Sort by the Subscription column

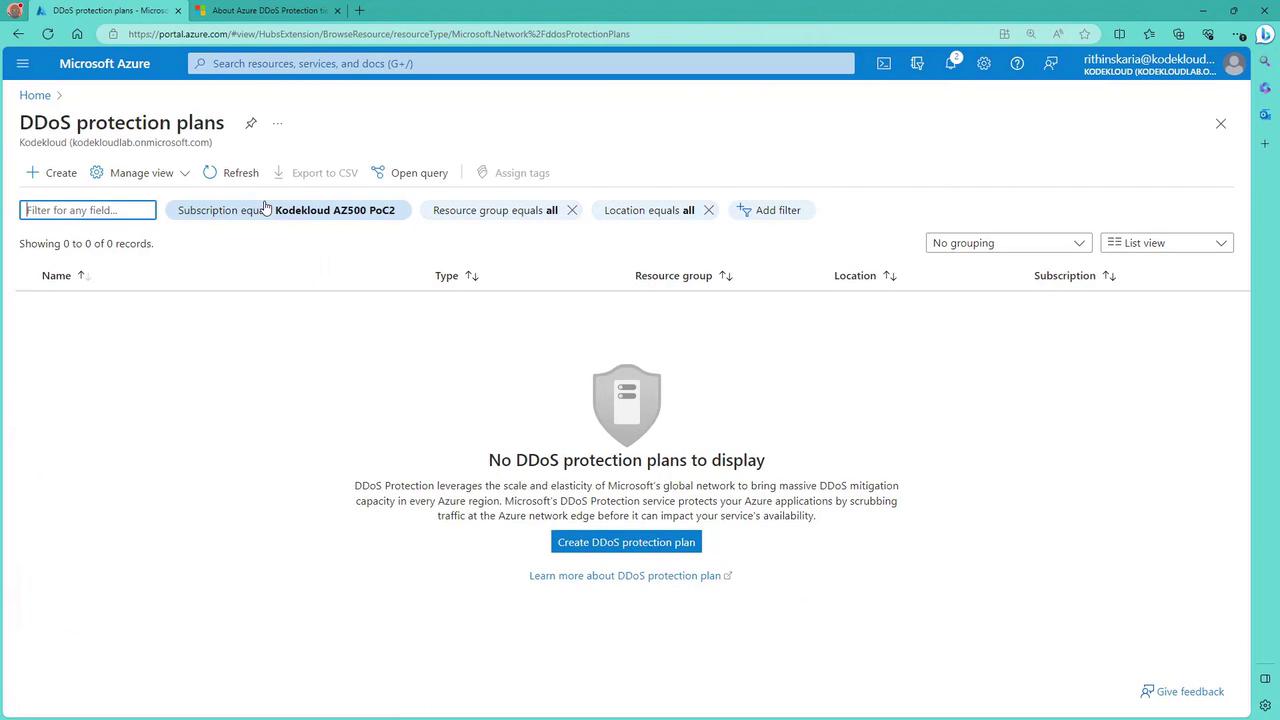[x=1075, y=276]
